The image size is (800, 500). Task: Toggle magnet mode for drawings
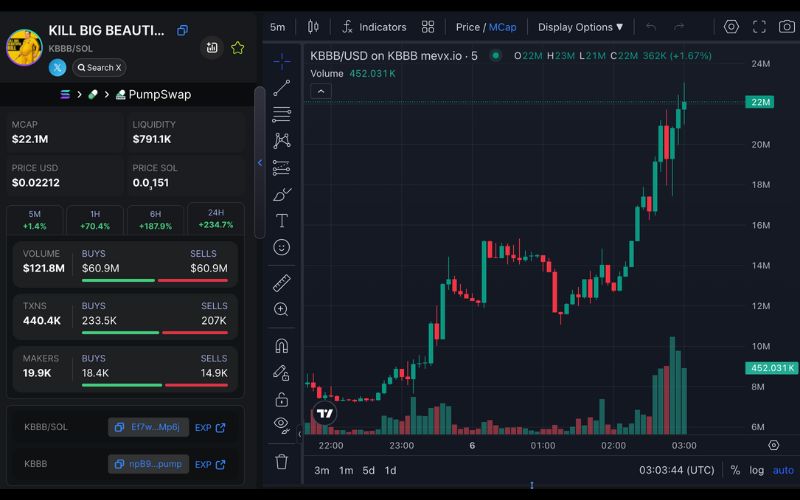click(282, 346)
